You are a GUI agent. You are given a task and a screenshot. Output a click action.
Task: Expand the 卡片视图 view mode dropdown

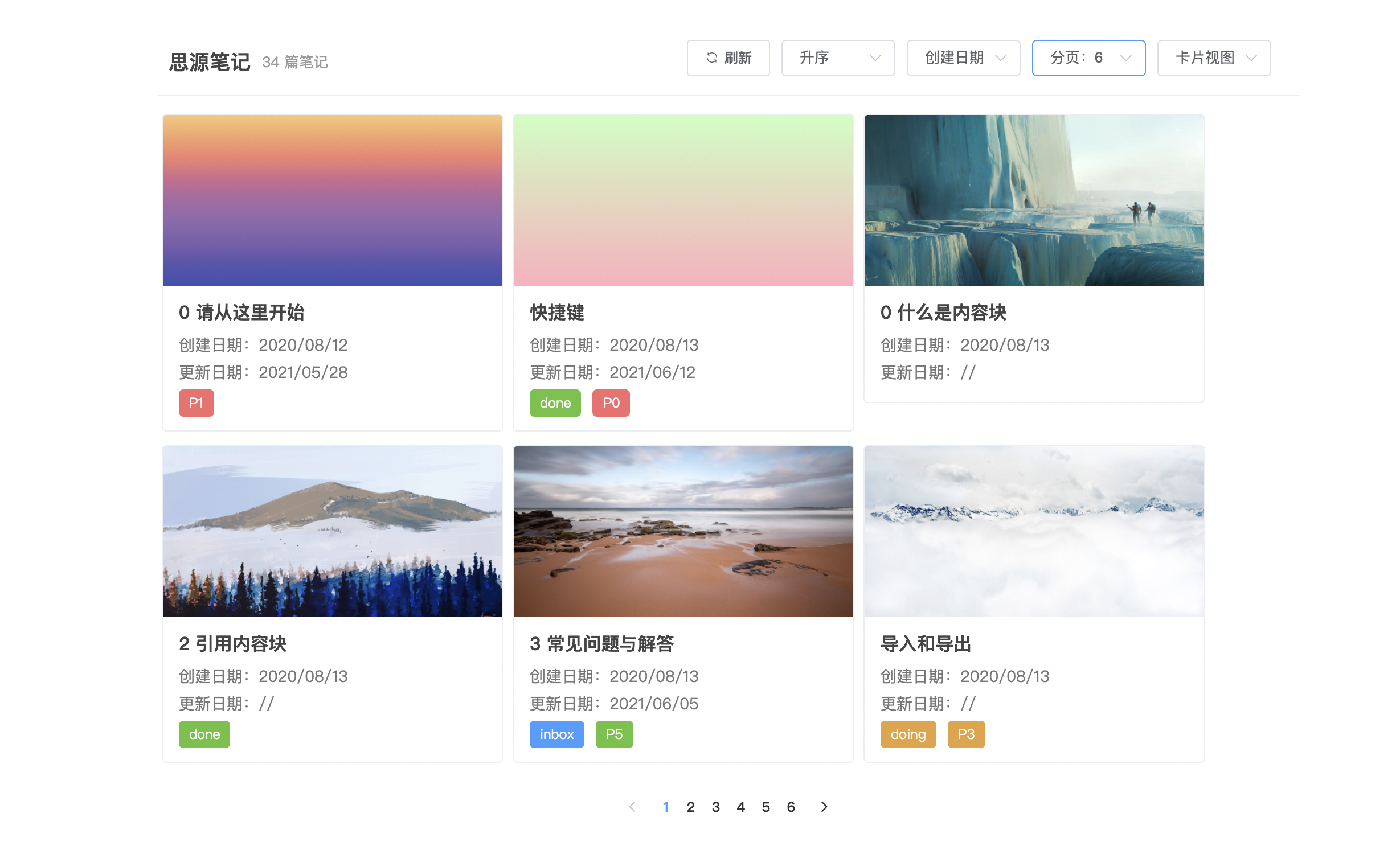pyautogui.click(x=1214, y=58)
